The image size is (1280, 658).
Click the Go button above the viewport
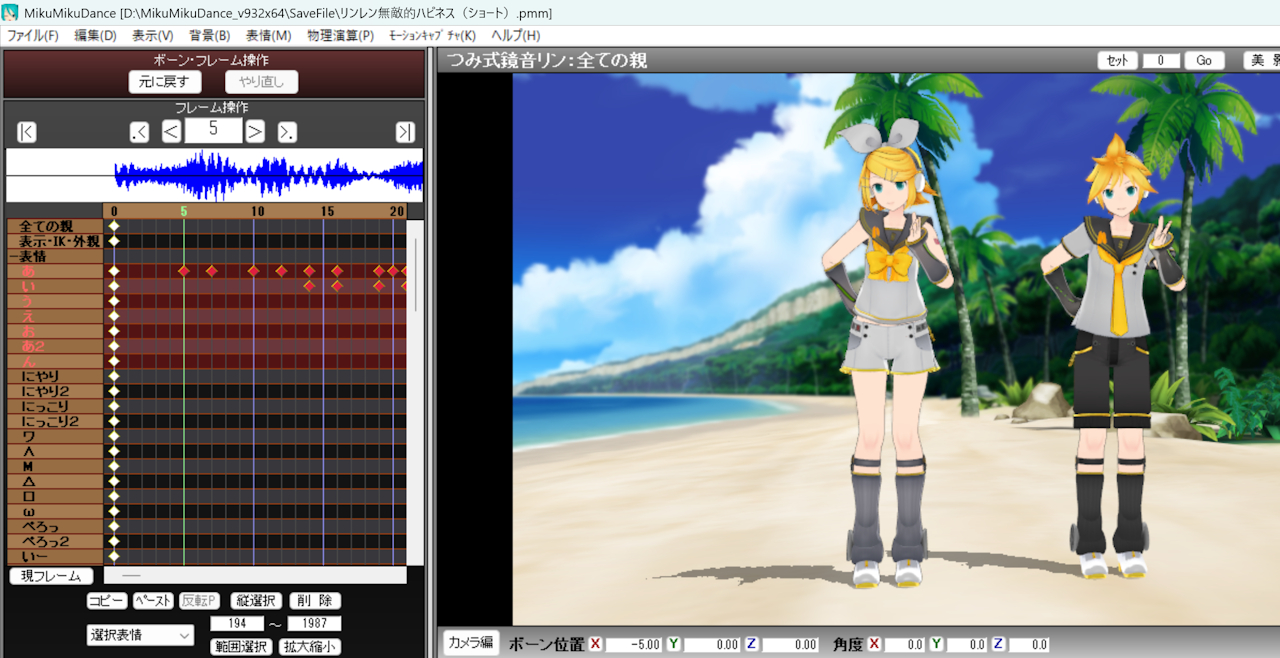pos(1204,60)
